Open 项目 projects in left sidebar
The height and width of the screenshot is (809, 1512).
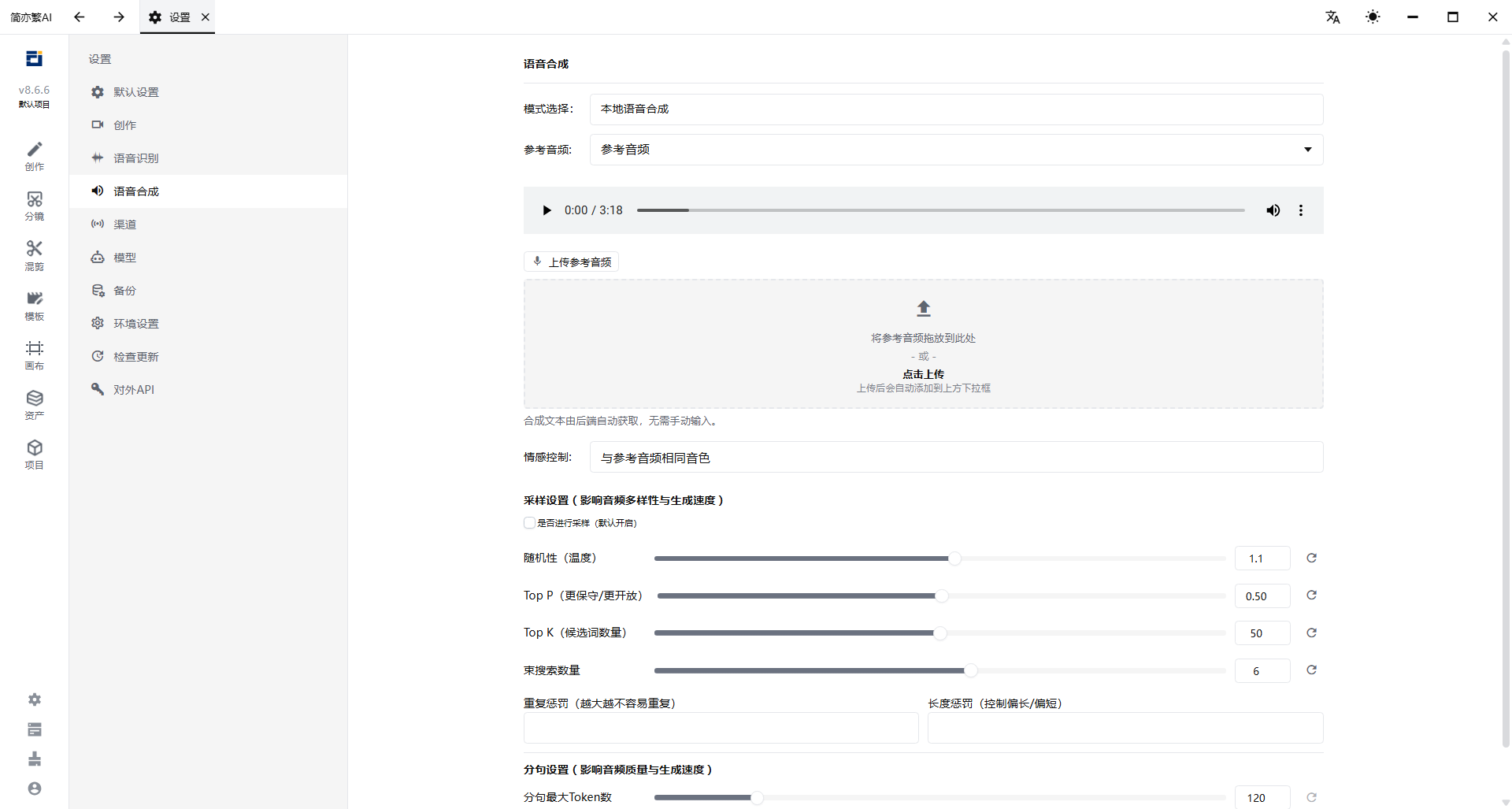tap(34, 455)
